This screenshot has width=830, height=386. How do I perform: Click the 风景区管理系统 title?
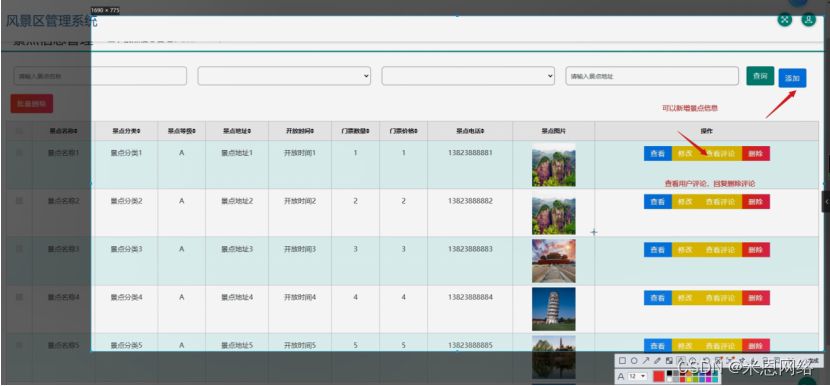[51, 22]
